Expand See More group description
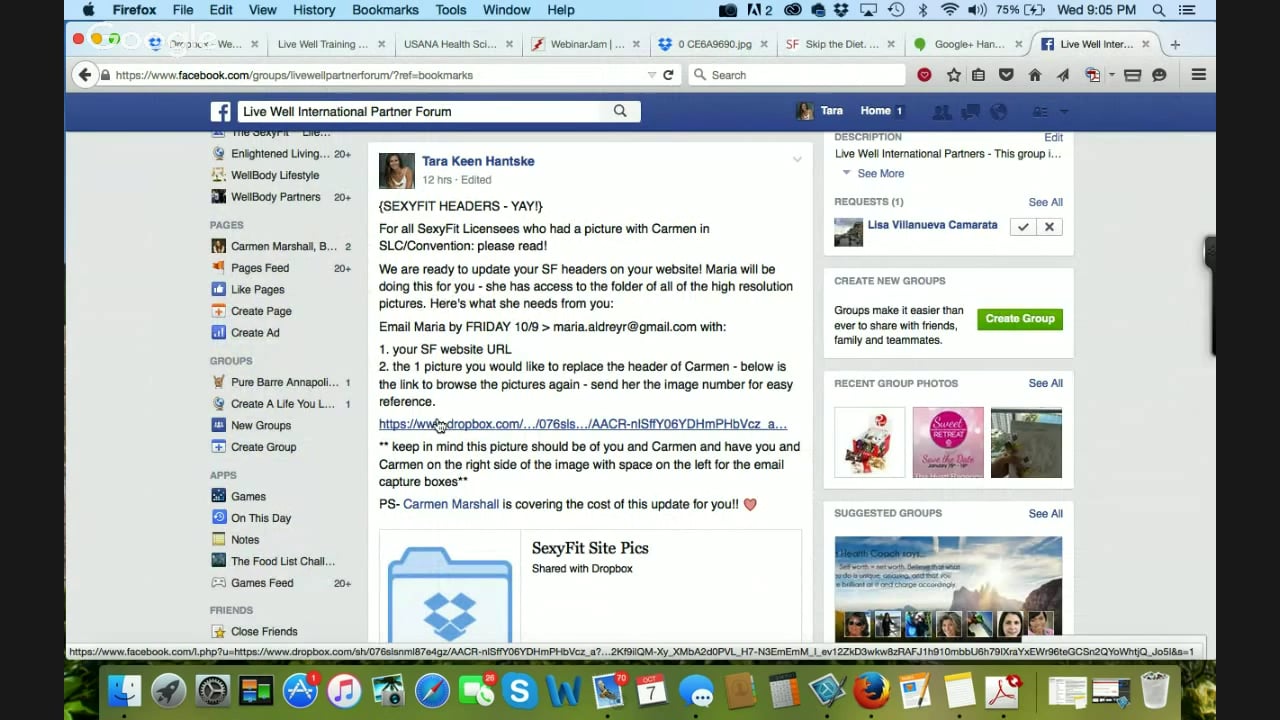1280x720 pixels. coord(880,173)
